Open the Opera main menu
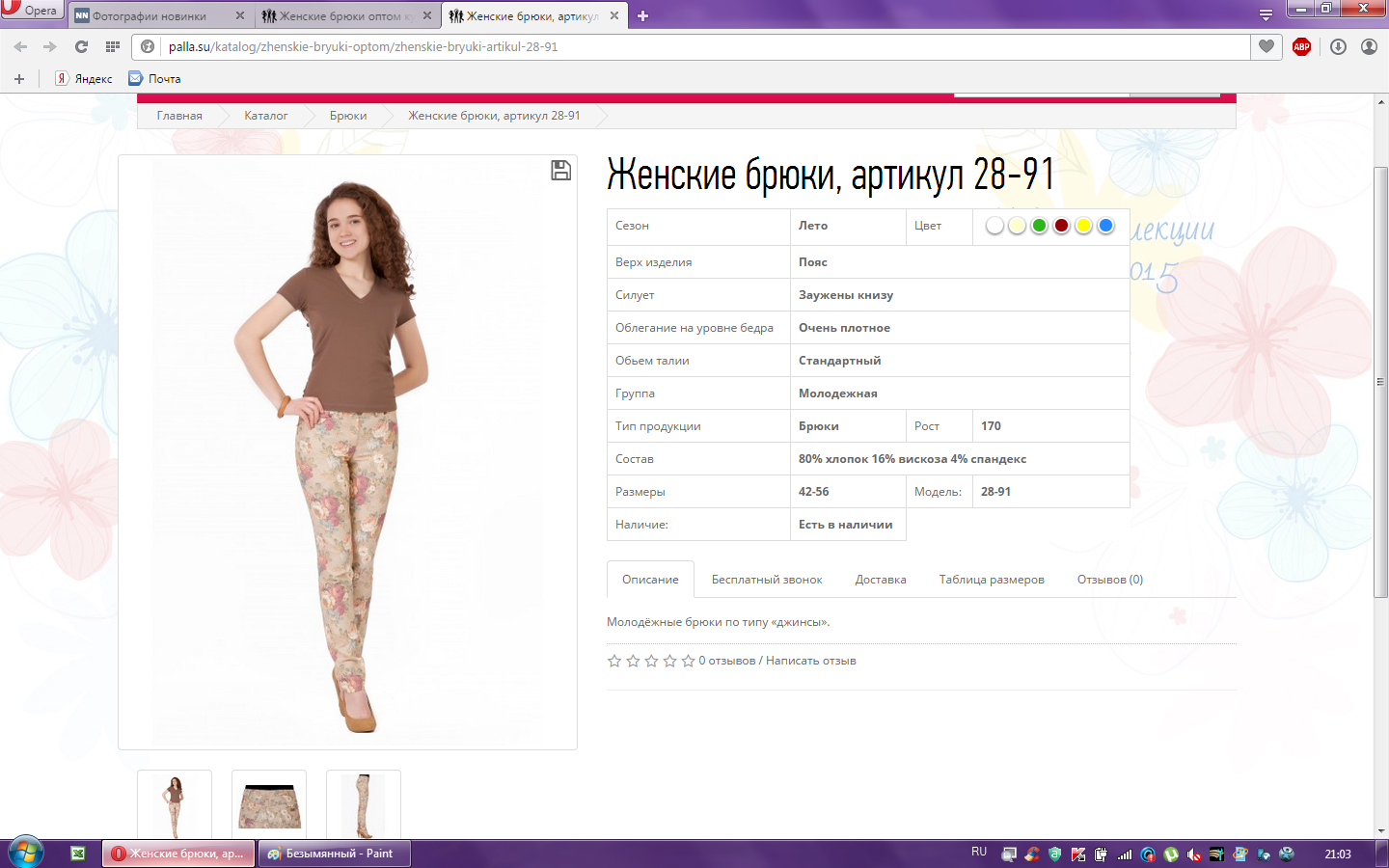This screenshot has width=1389, height=868. [31, 10]
